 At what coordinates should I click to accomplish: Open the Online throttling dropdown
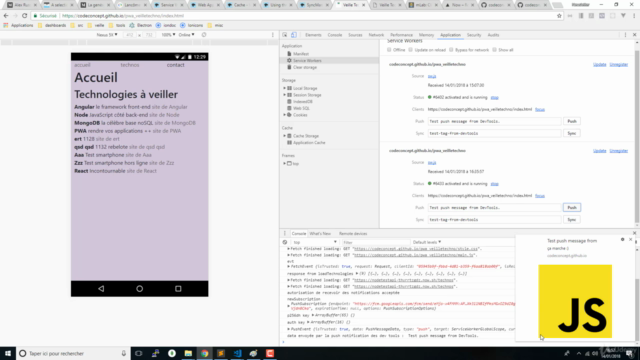(x=187, y=35)
